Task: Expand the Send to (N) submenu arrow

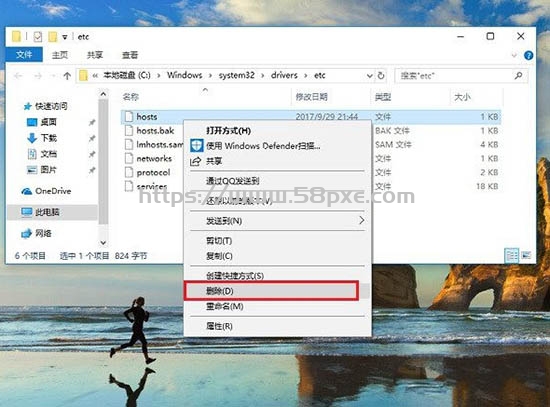Action: [361, 220]
